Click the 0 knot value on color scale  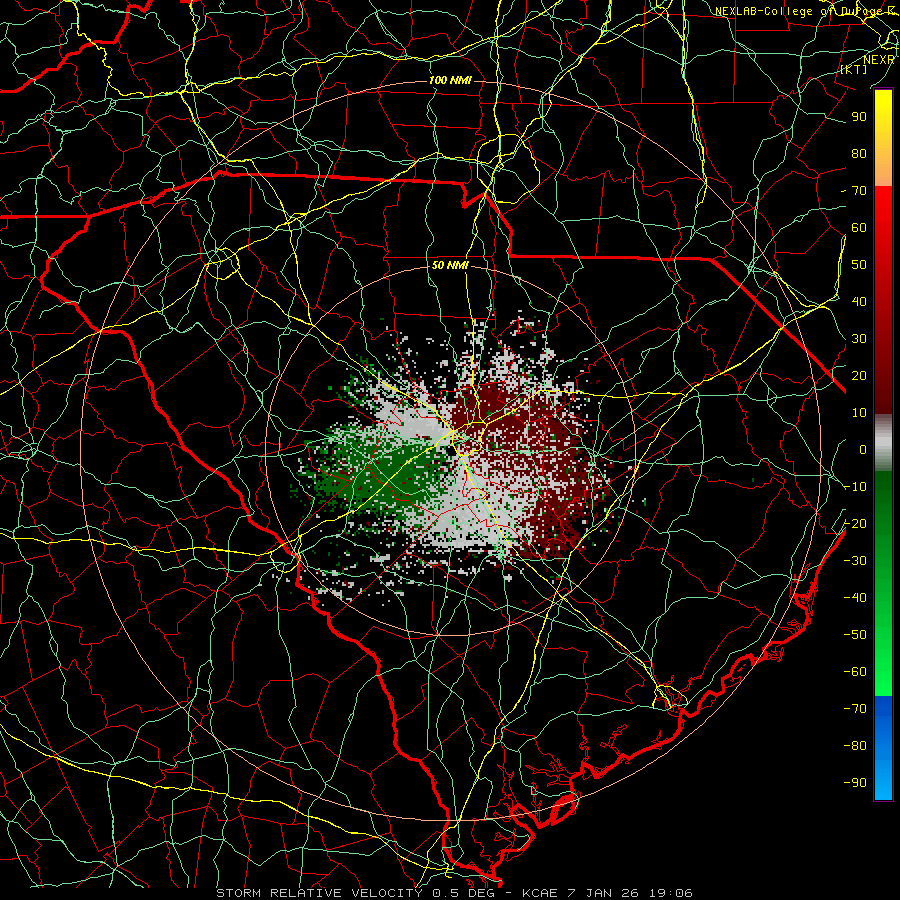863,450
